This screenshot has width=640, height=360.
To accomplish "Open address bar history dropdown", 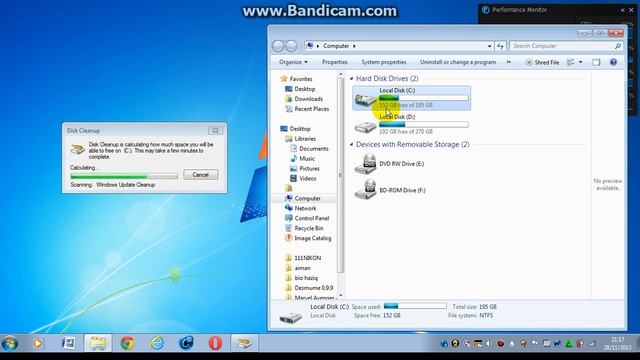I will coord(489,46).
